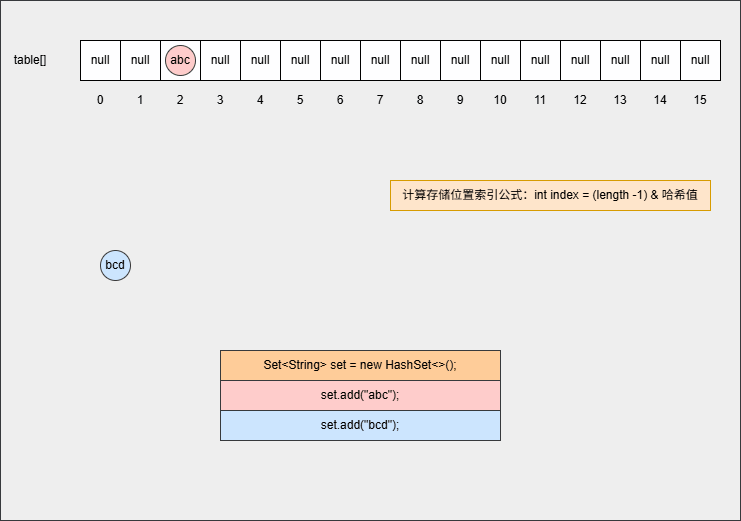Click the null cell above index 15

tap(700, 60)
